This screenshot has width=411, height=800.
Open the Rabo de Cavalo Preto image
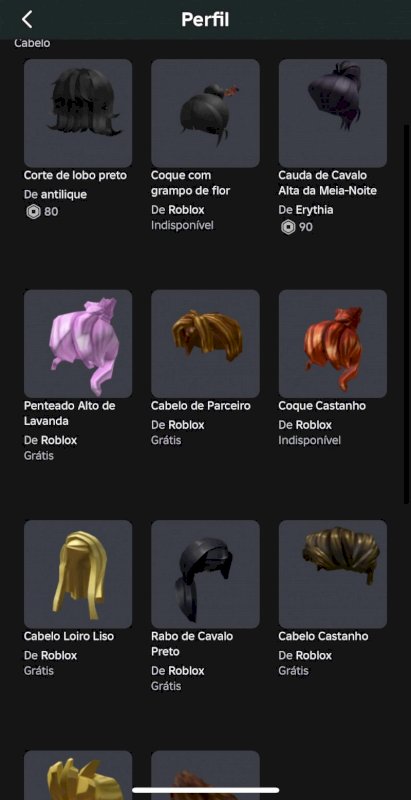(206, 574)
